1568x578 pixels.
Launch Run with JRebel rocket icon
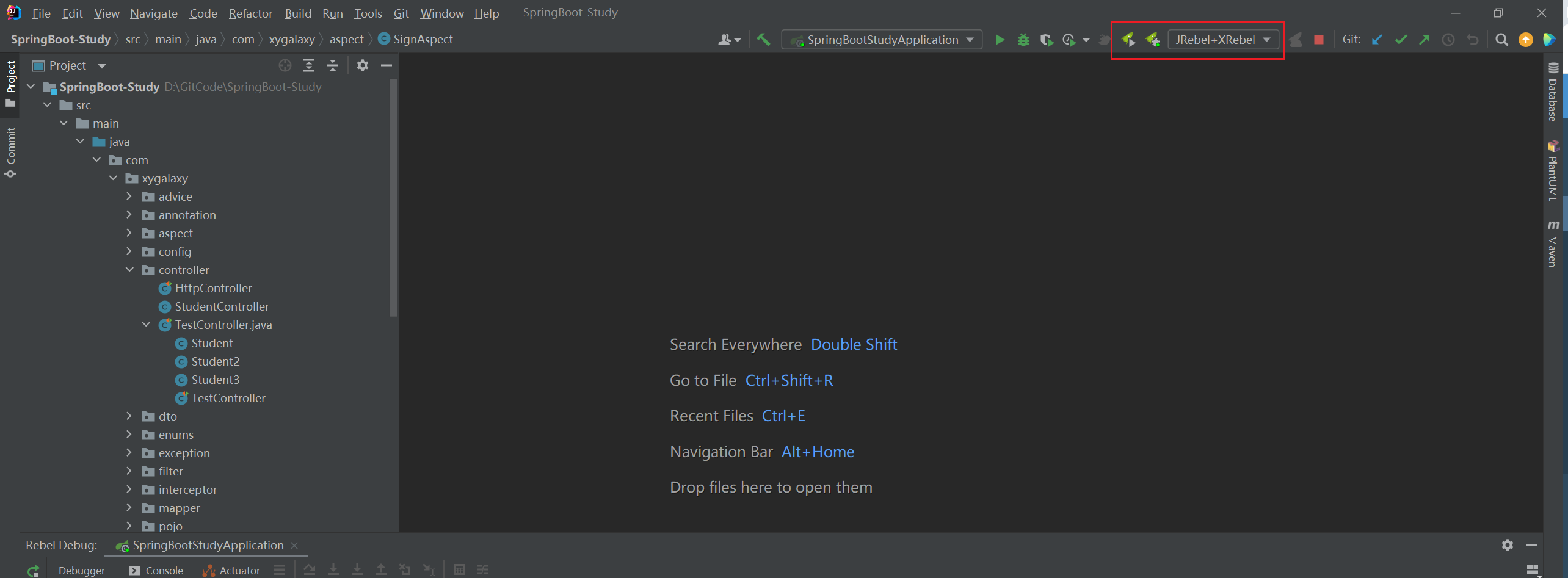click(x=1128, y=40)
